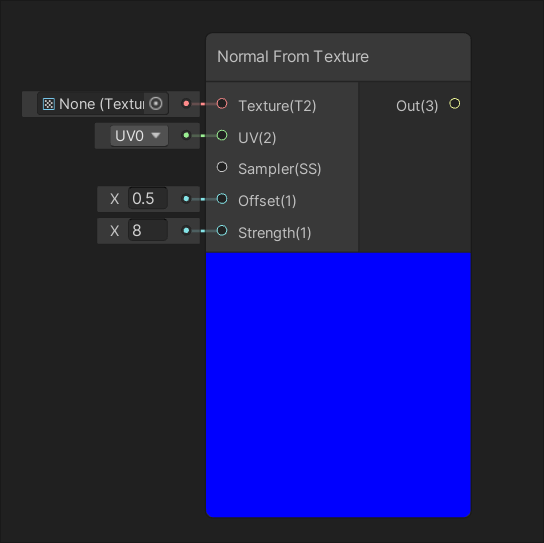Open the texture object picker circle
The width and height of the screenshot is (544, 543).
pyautogui.click(x=156, y=103)
